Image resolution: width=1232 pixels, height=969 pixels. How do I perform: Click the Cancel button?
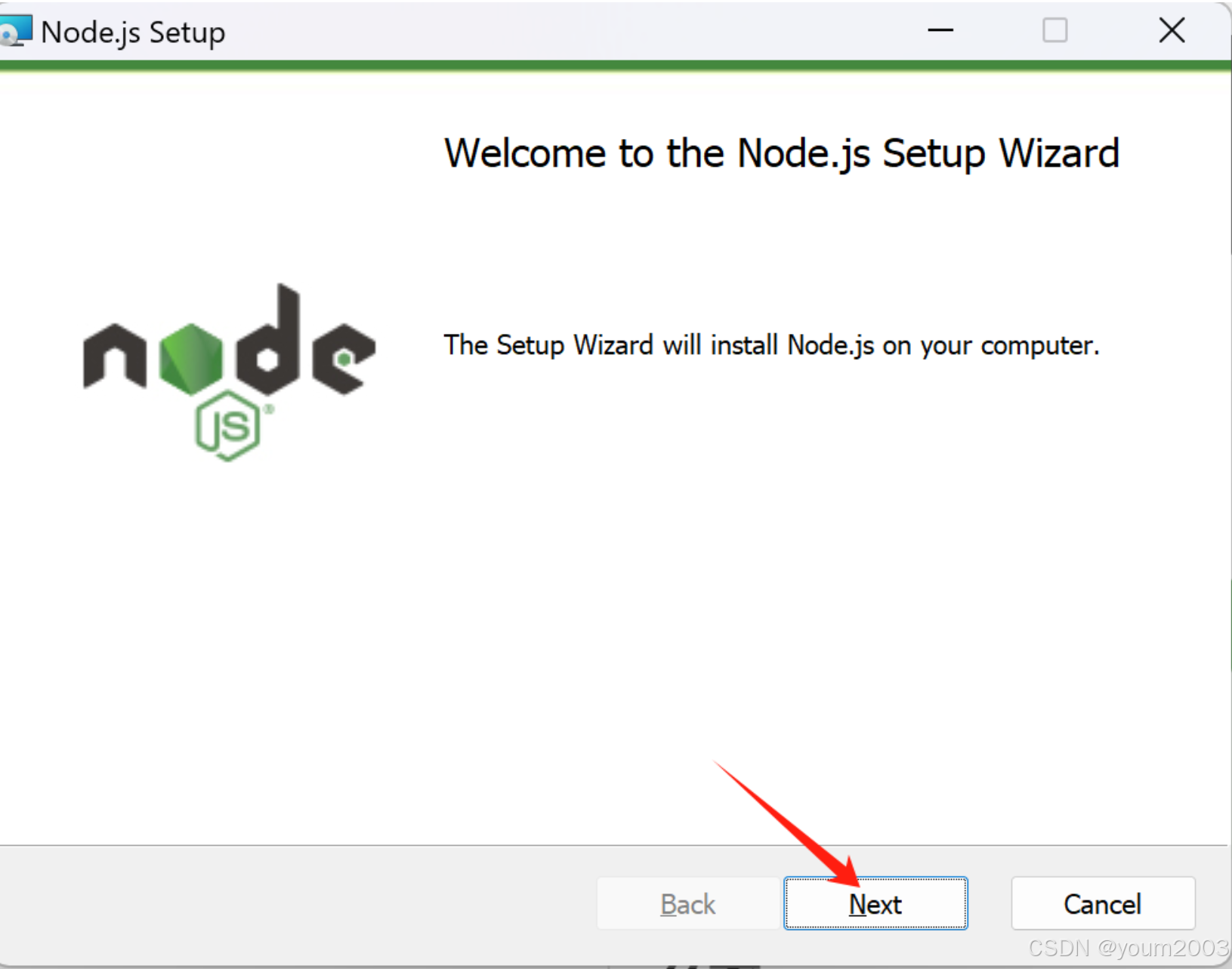[x=1103, y=903]
